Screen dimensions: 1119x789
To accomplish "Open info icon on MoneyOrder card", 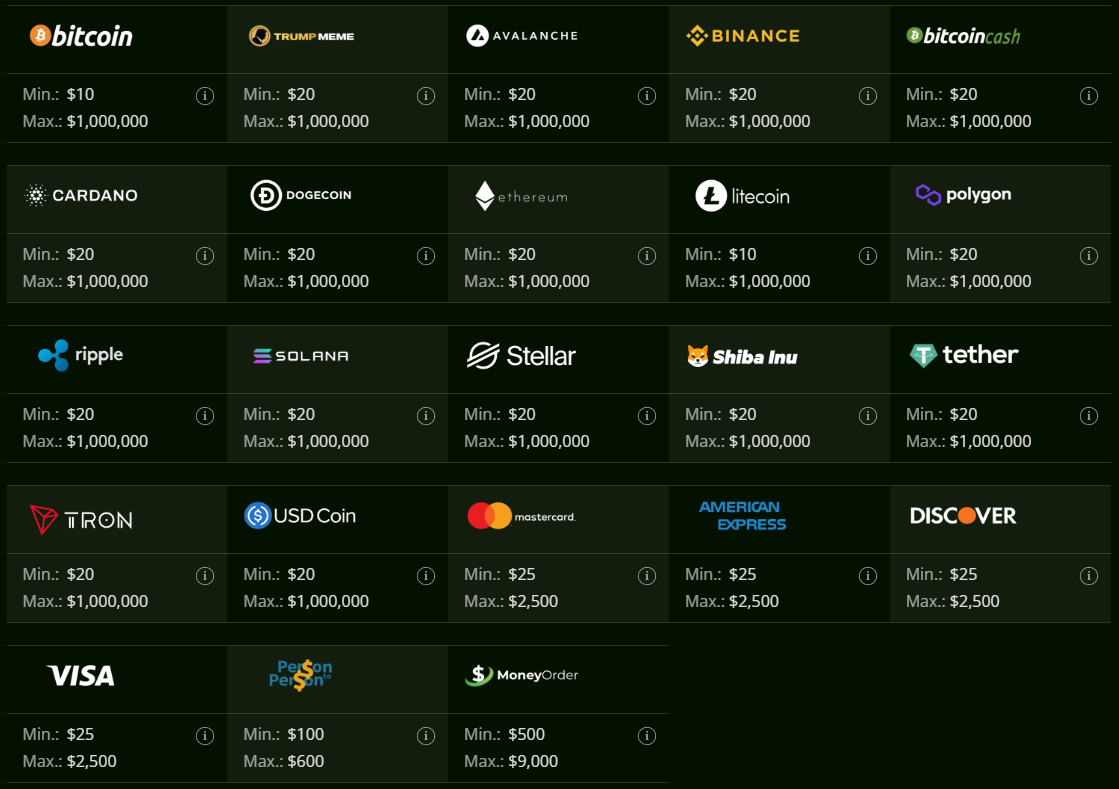I will (647, 736).
